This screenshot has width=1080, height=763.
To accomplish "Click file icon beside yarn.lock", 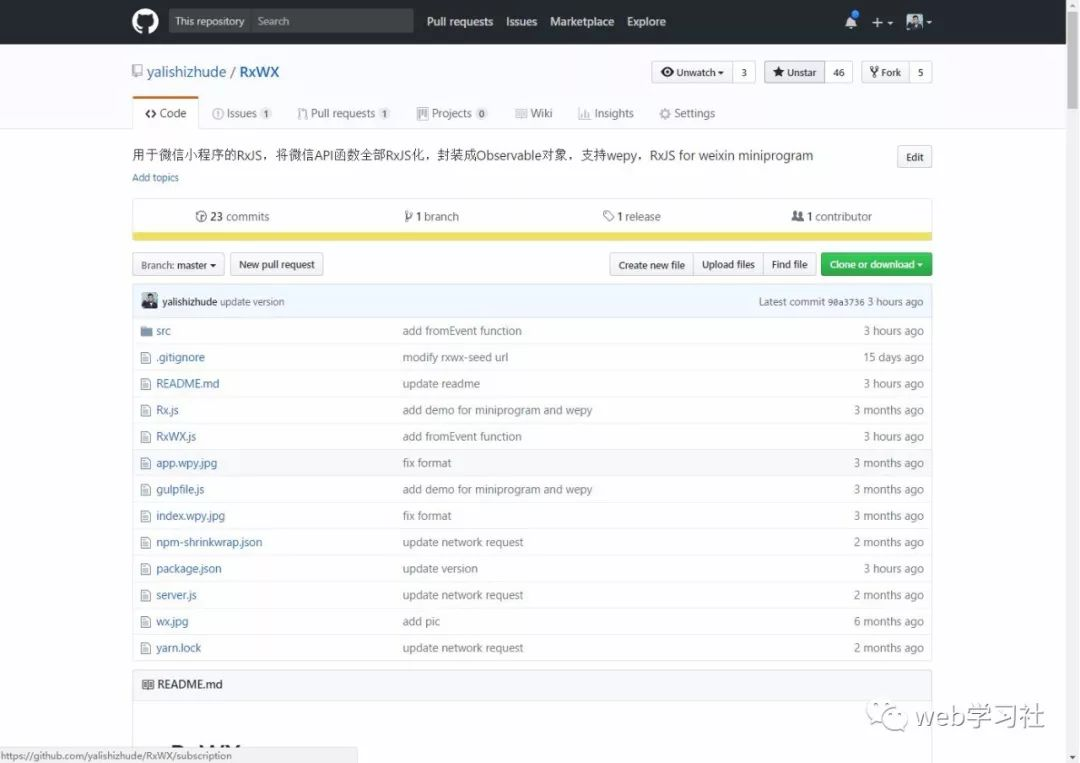I will 145,648.
